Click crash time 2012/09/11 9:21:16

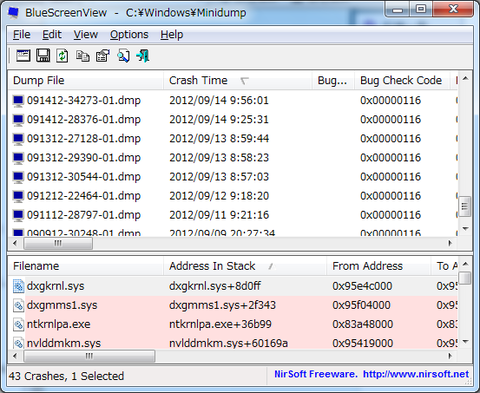pyautogui.click(x=219, y=215)
